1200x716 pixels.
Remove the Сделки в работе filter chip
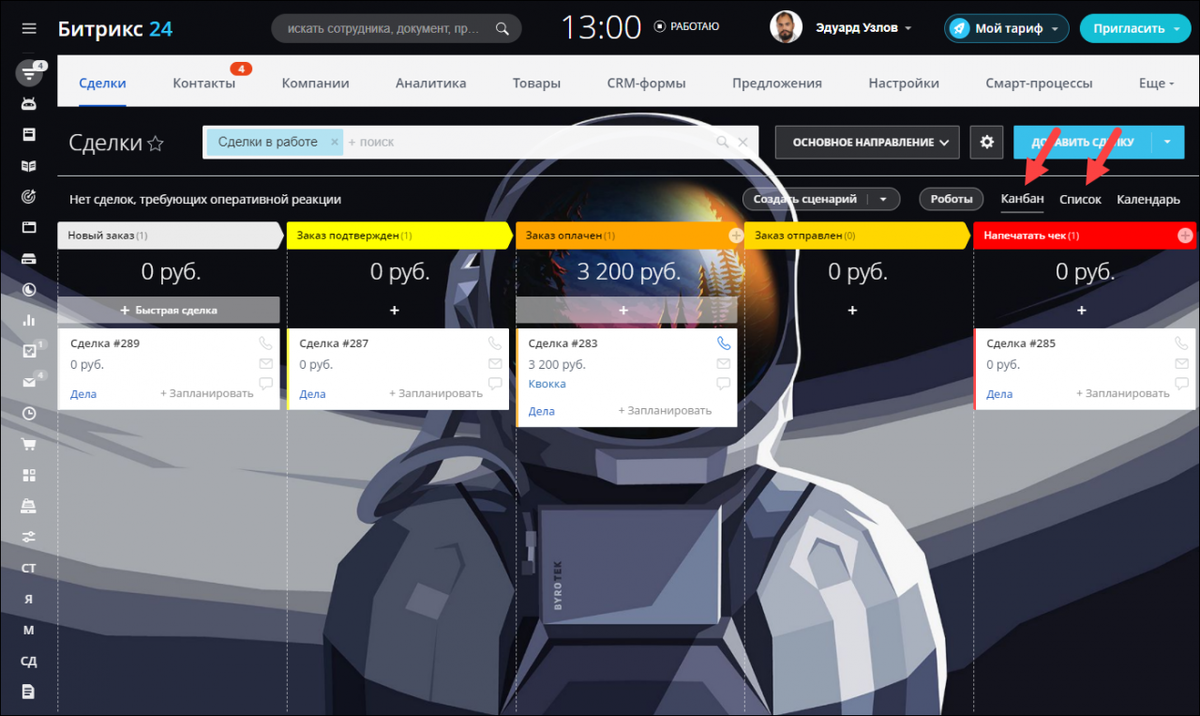(x=335, y=142)
